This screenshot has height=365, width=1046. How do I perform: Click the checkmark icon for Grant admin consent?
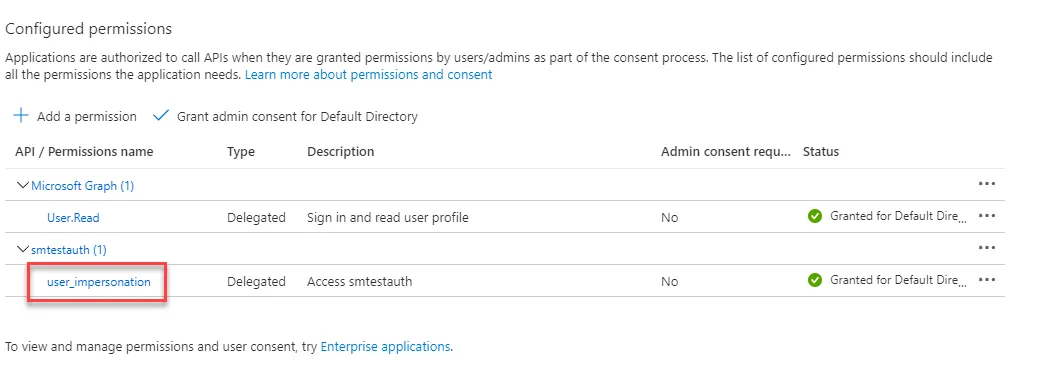click(x=161, y=116)
